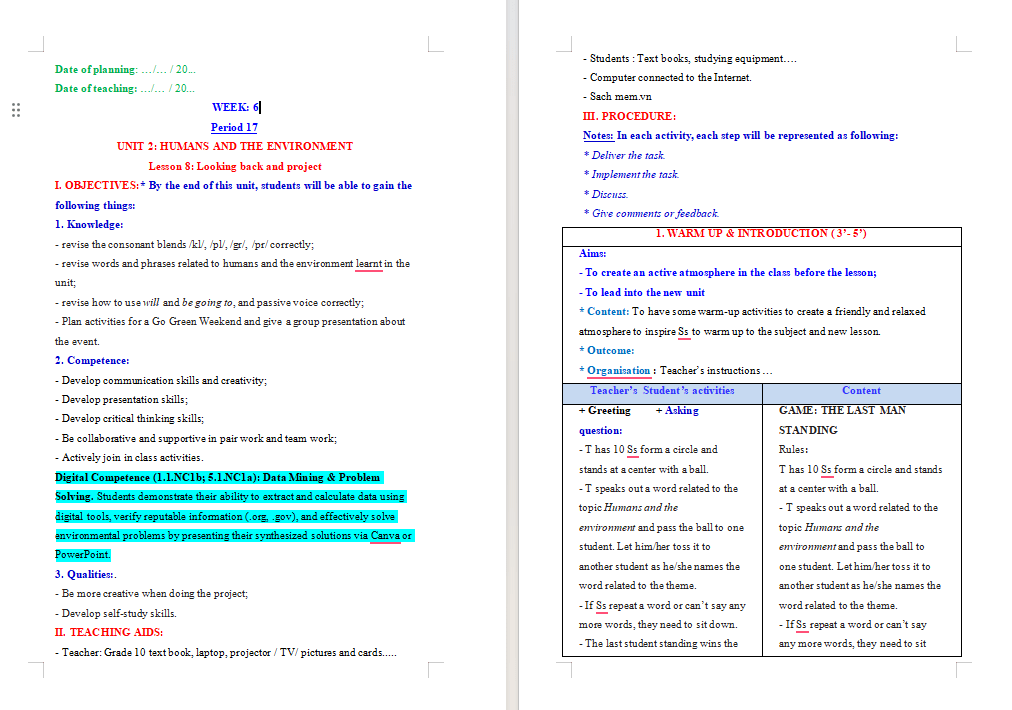
Task: Click the '2. Competence:' heading
Action: tap(92, 360)
